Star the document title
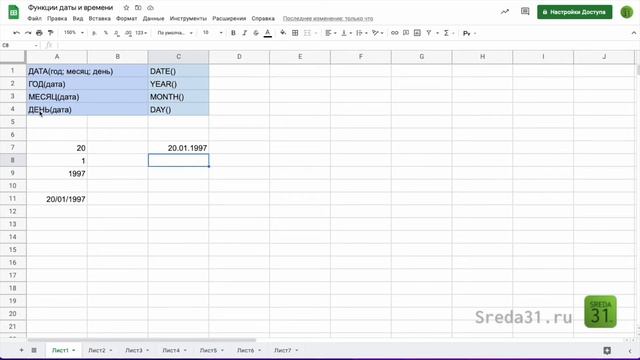The height and width of the screenshot is (360, 640). [126, 8]
